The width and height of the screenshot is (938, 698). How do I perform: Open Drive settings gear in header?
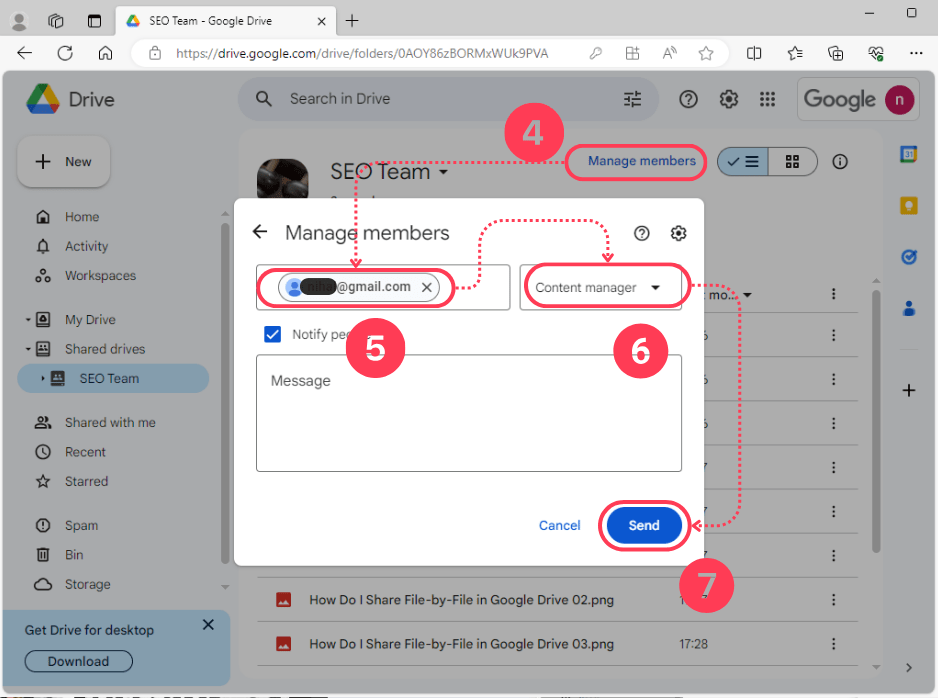click(x=729, y=99)
